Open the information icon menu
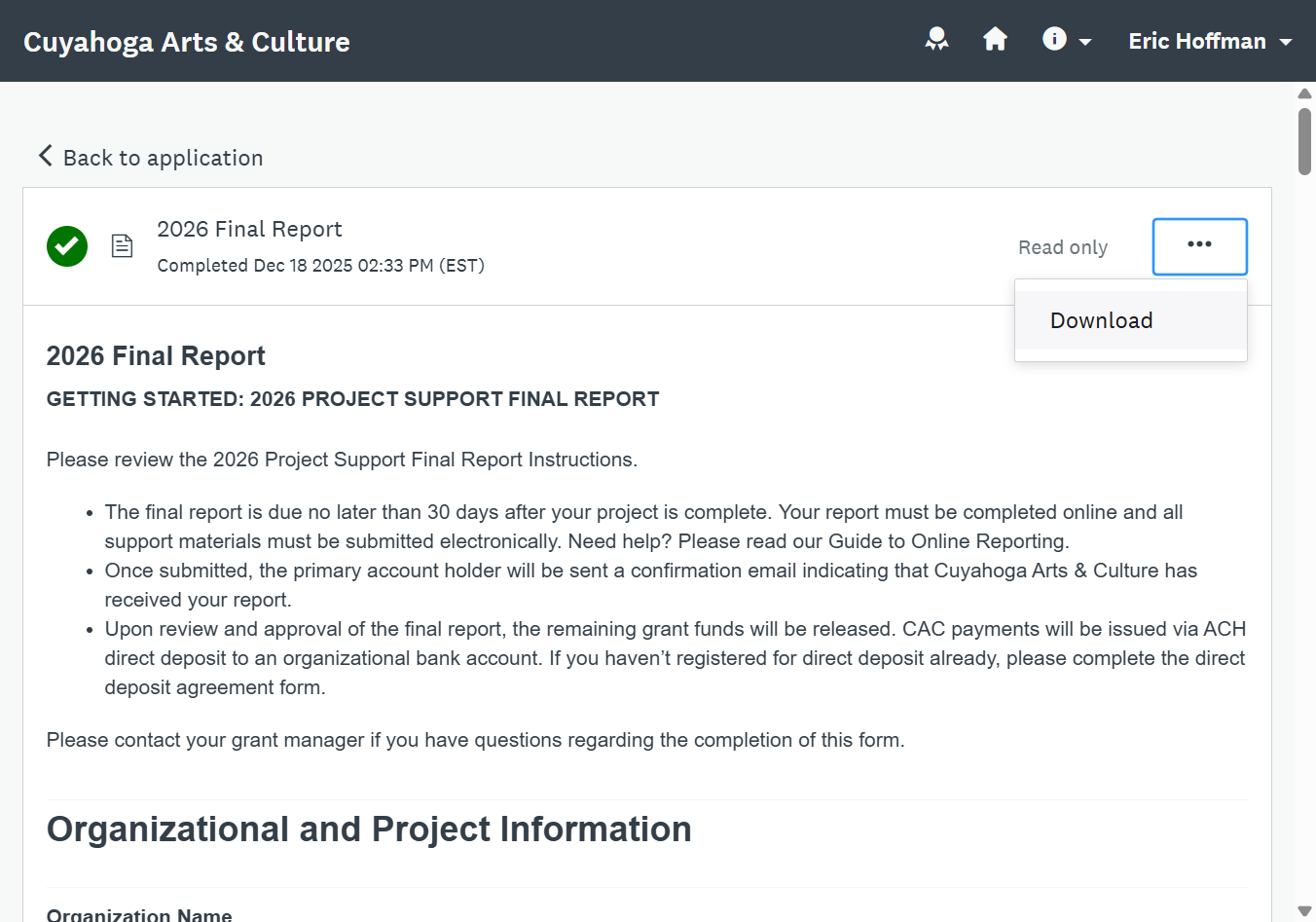The width and height of the screenshot is (1316, 922). click(1054, 39)
